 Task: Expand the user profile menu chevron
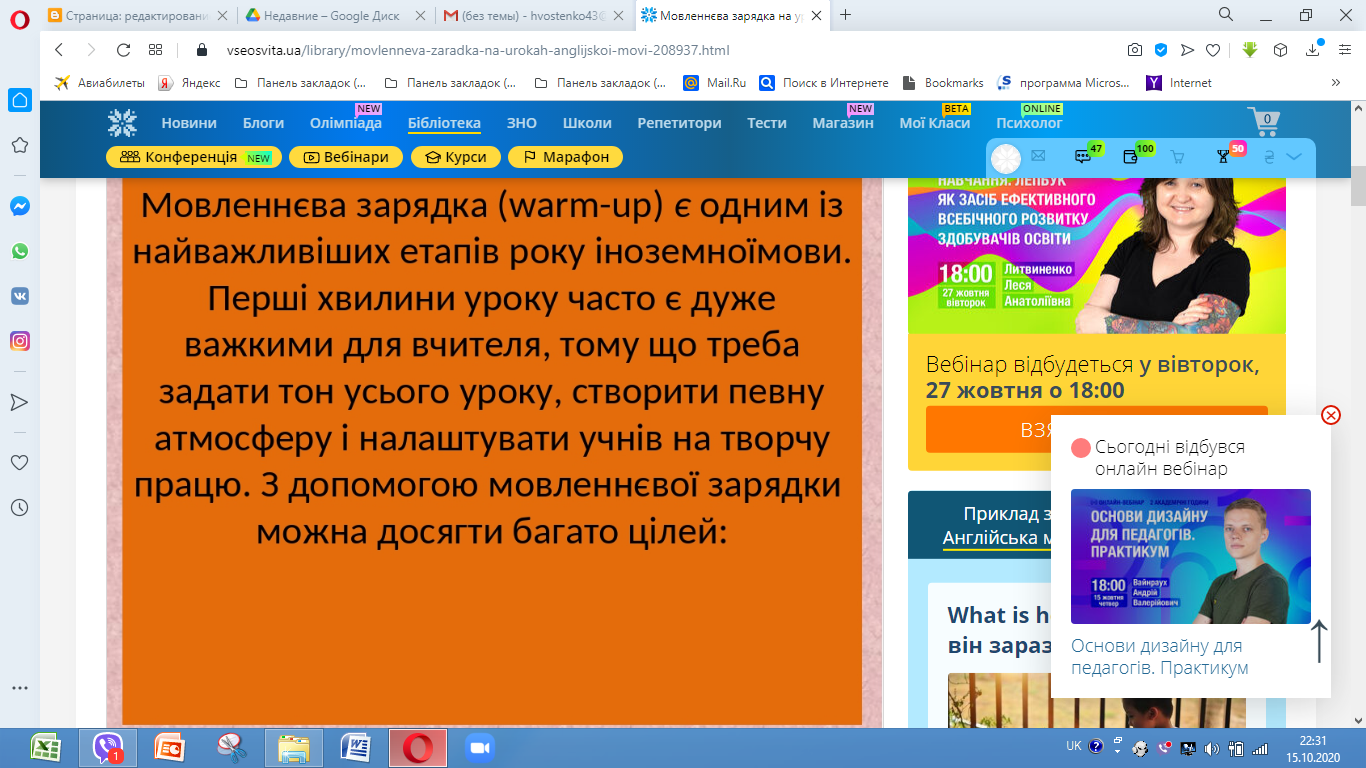1295,157
